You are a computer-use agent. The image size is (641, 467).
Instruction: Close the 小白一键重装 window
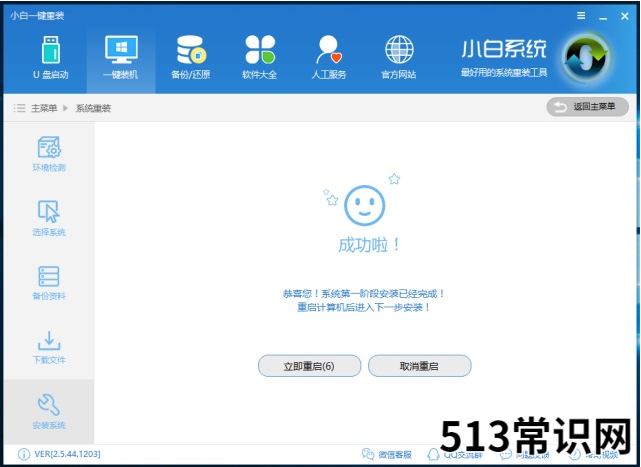point(625,16)
